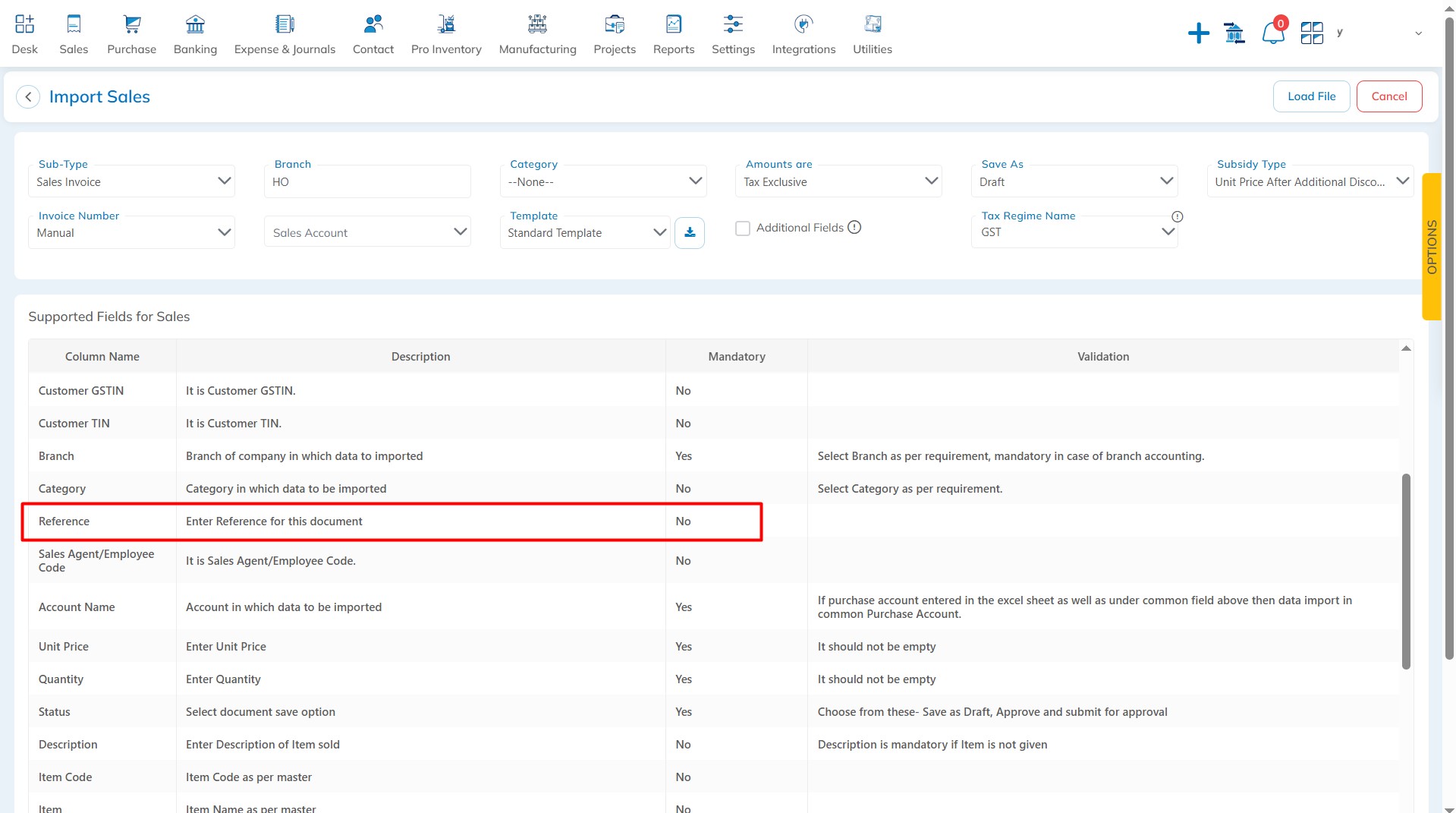Click the Validation table header
Viewport: 1456px width, 813px height.
[1103, 356]
